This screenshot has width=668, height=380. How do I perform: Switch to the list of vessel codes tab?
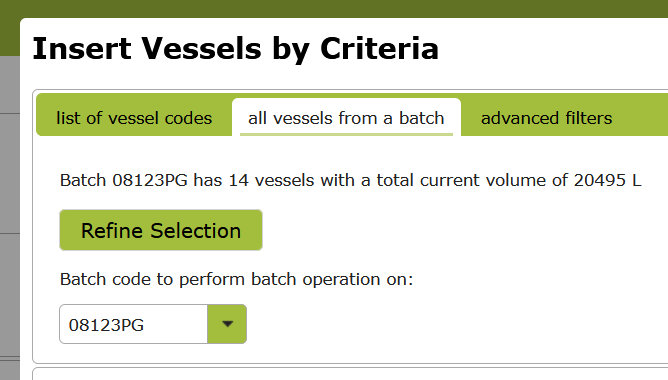[134, 118]
